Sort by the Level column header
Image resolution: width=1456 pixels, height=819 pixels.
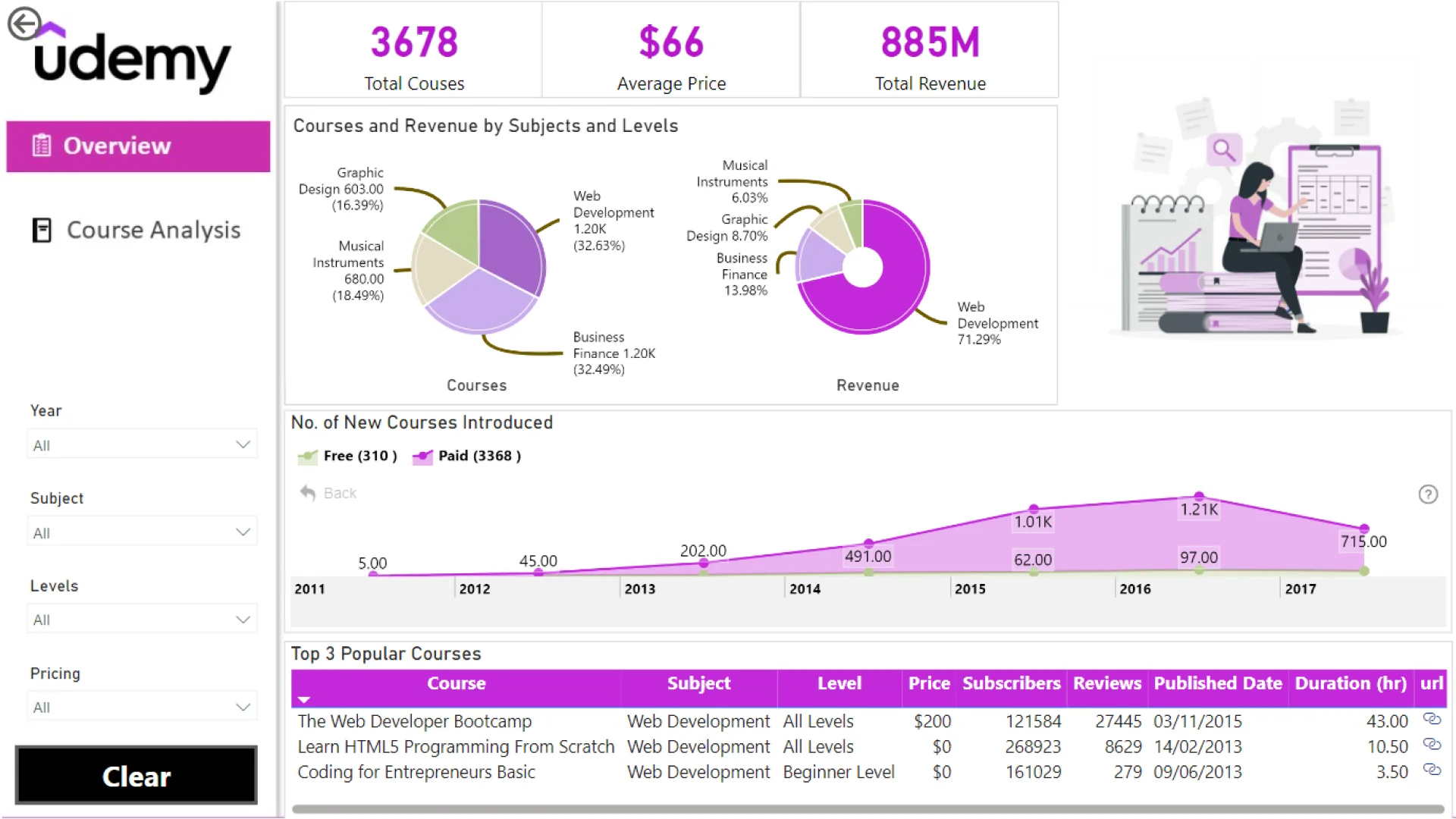(839, 684)
